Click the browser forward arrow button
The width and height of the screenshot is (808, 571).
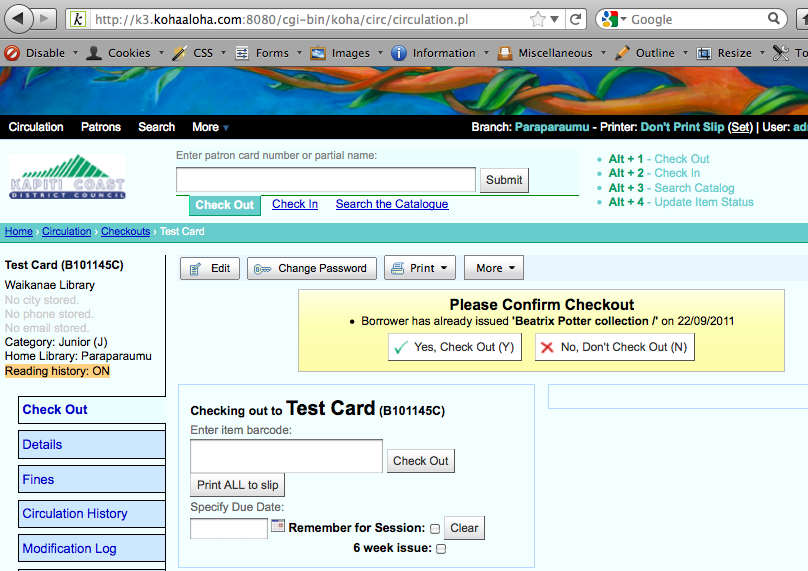pyautogui.click(x=47, y=18)
